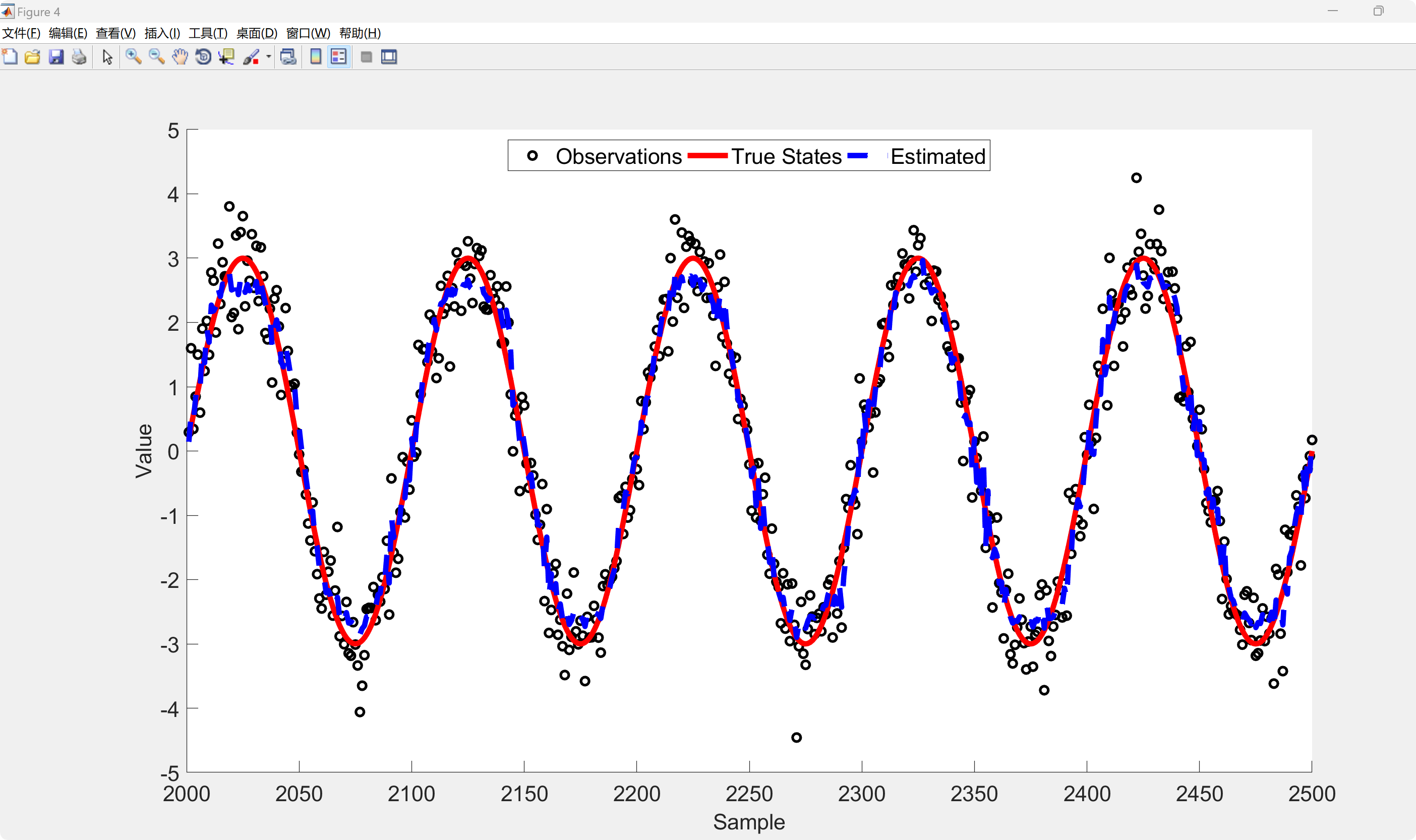Screen dimensions: 1416x840
Task: Toggle the Insert Legend button
Action: [x=338, y=56]
